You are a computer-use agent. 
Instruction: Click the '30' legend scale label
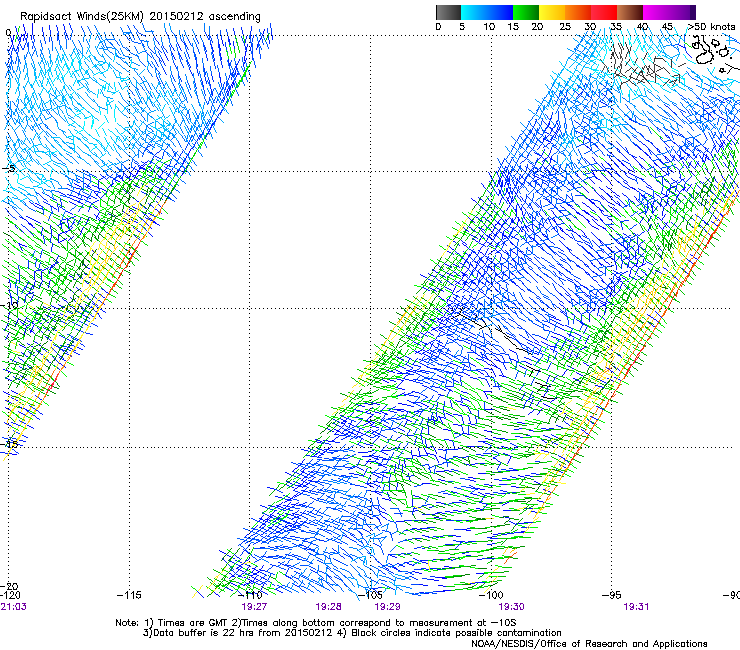[590, 26]
